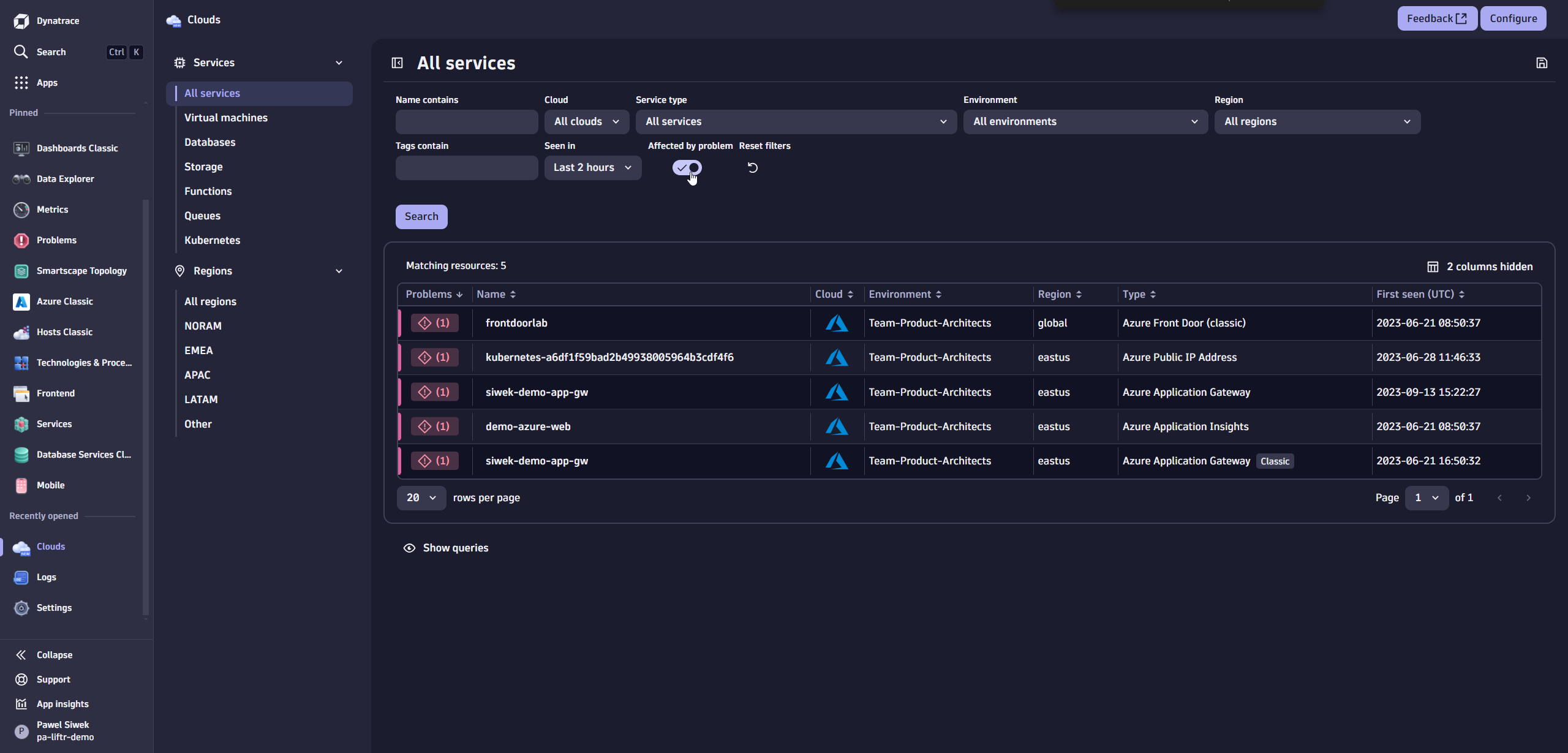Screen dimensions: 1568x753
Task: Open the hidden columns picker icon
Action: click(1434, 267)
